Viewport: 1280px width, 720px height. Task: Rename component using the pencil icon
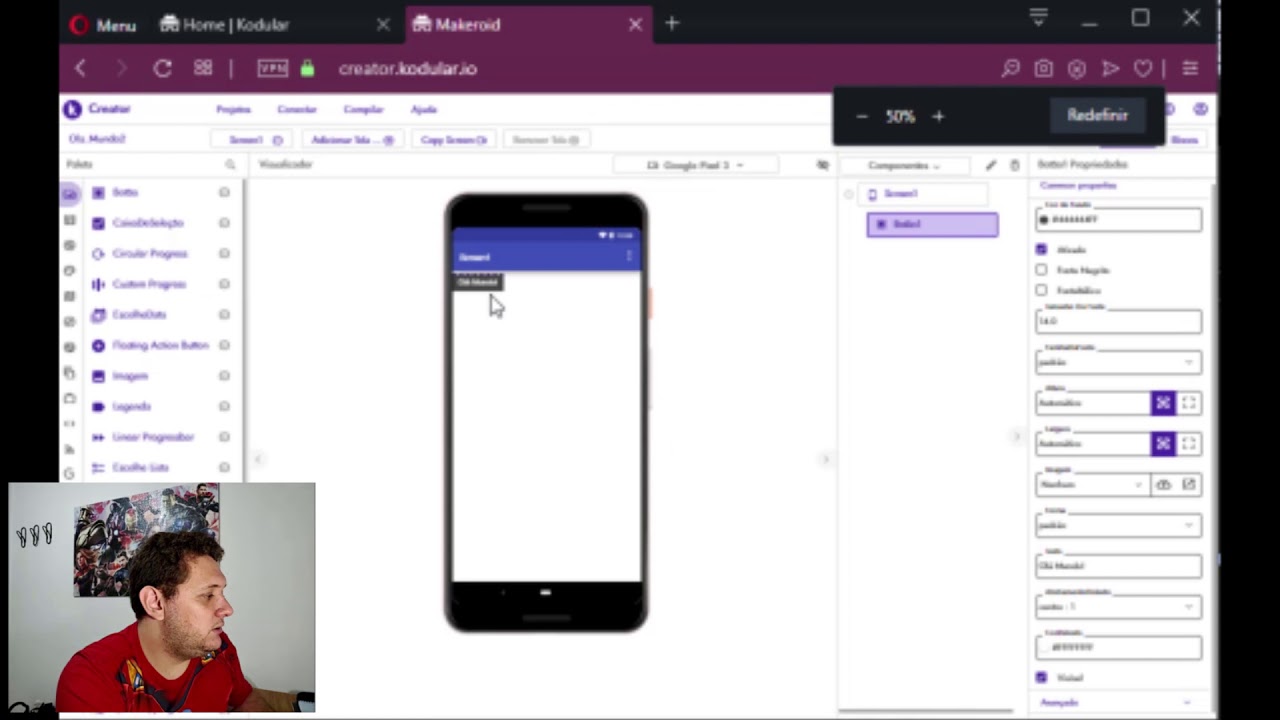tap(991, 165)
